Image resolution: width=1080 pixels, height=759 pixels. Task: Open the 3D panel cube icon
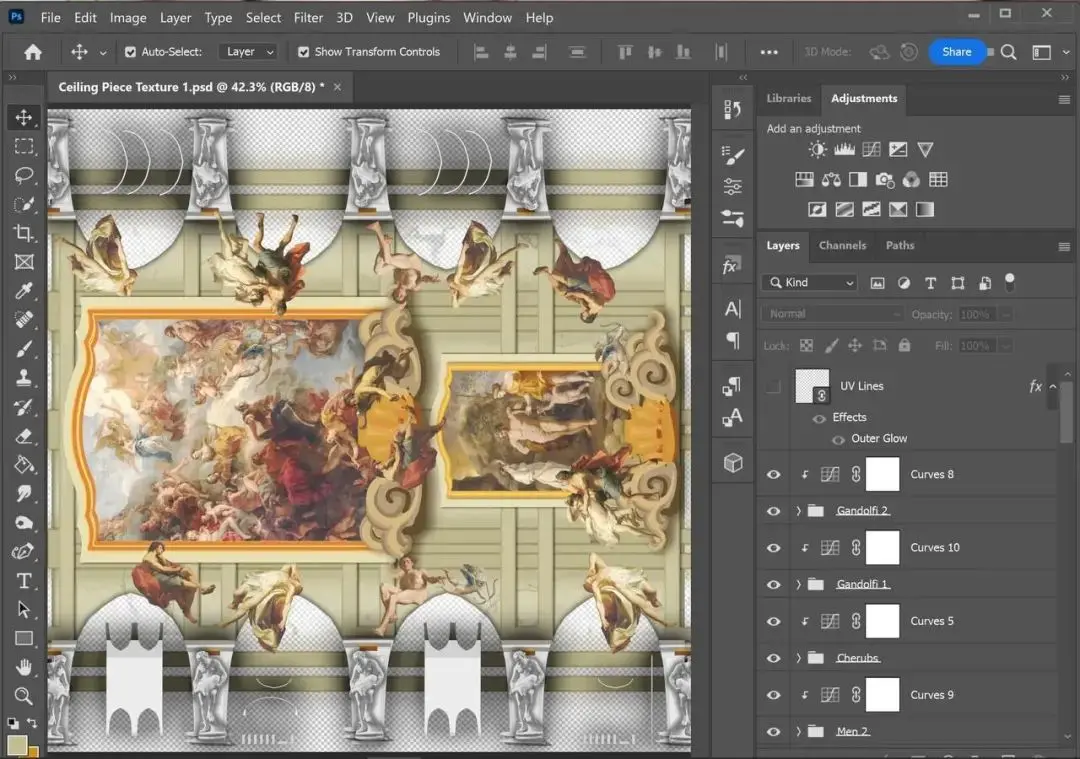733,463
